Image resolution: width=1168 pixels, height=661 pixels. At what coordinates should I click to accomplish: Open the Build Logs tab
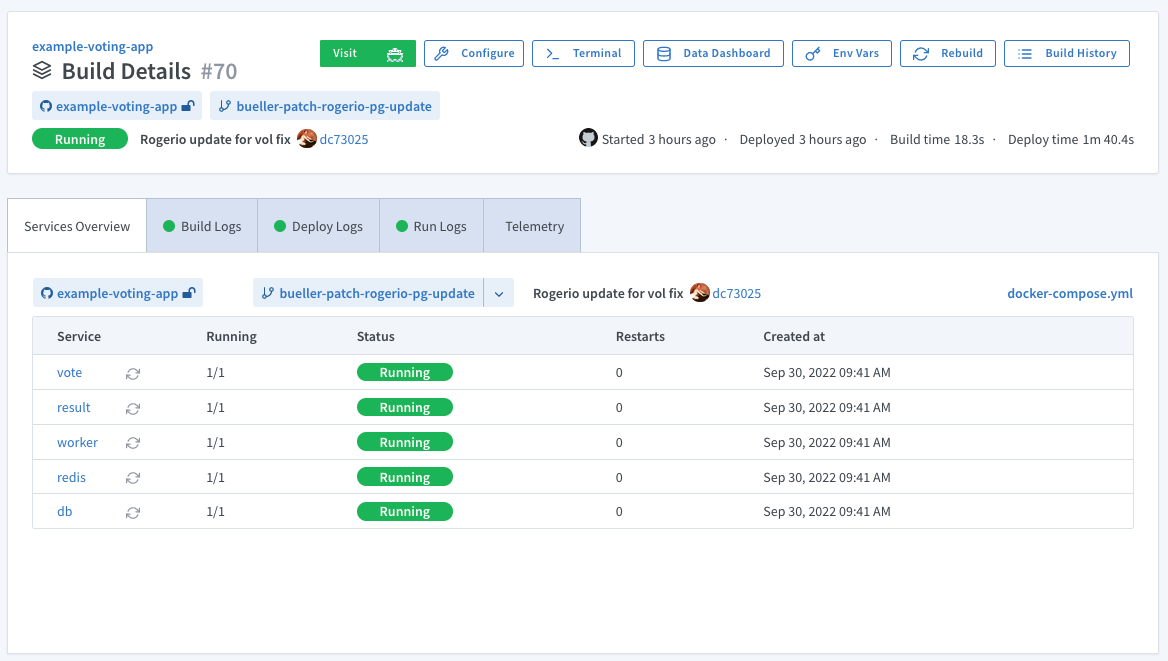pyautogui.click(x=202, y=226)
